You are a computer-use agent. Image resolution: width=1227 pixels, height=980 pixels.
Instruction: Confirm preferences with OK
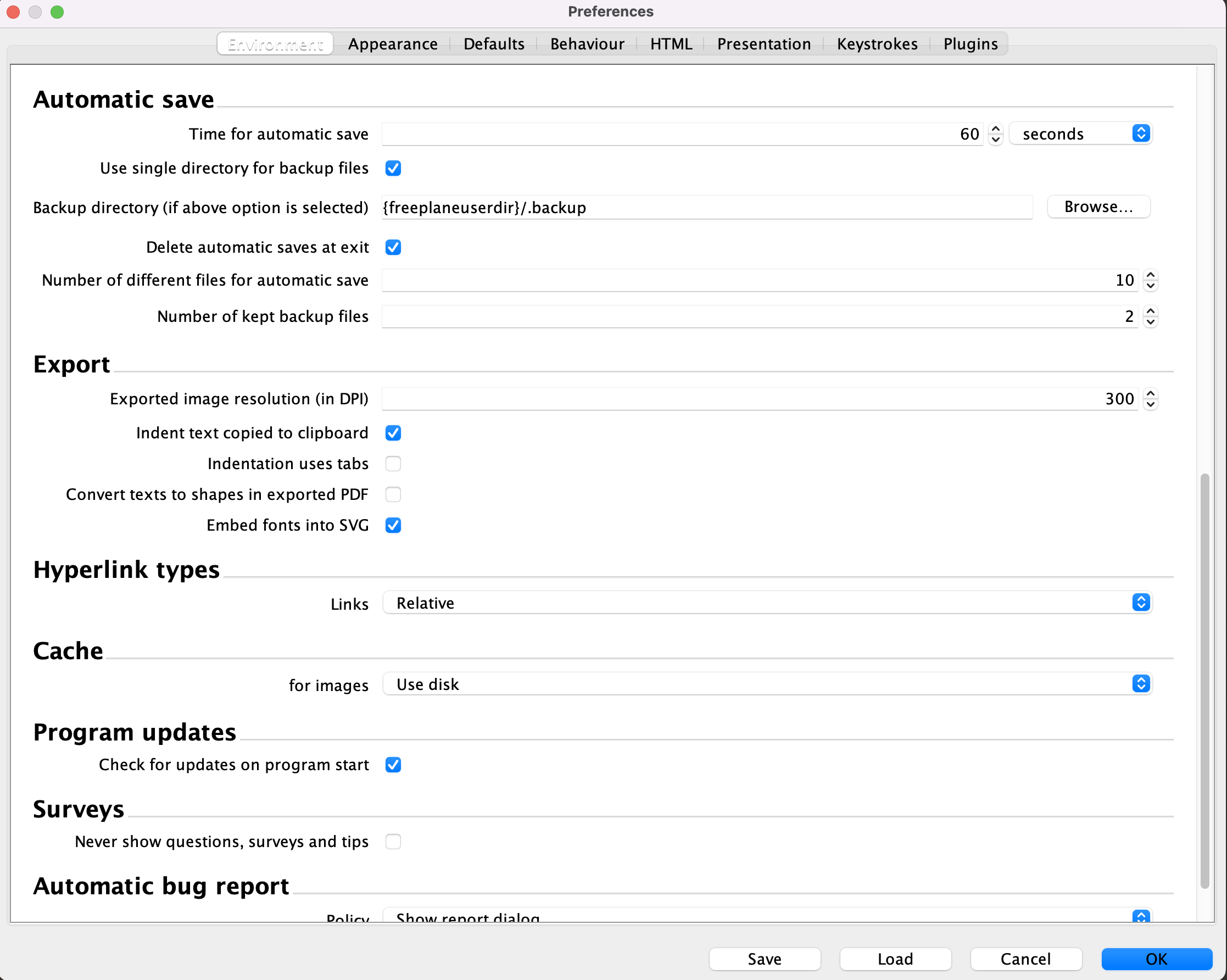pyautogui.click(x=1157, y=959)
